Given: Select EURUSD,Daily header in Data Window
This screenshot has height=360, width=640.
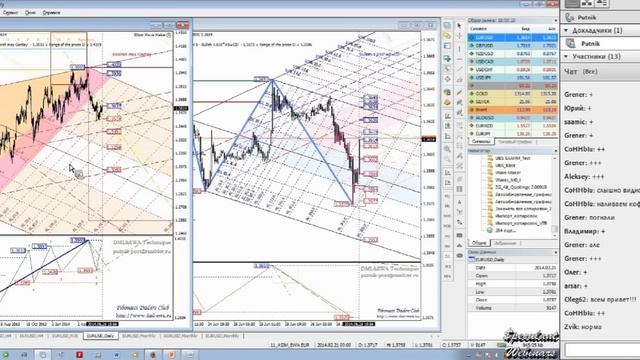Looking at the screenshot, I should [512, 260].
